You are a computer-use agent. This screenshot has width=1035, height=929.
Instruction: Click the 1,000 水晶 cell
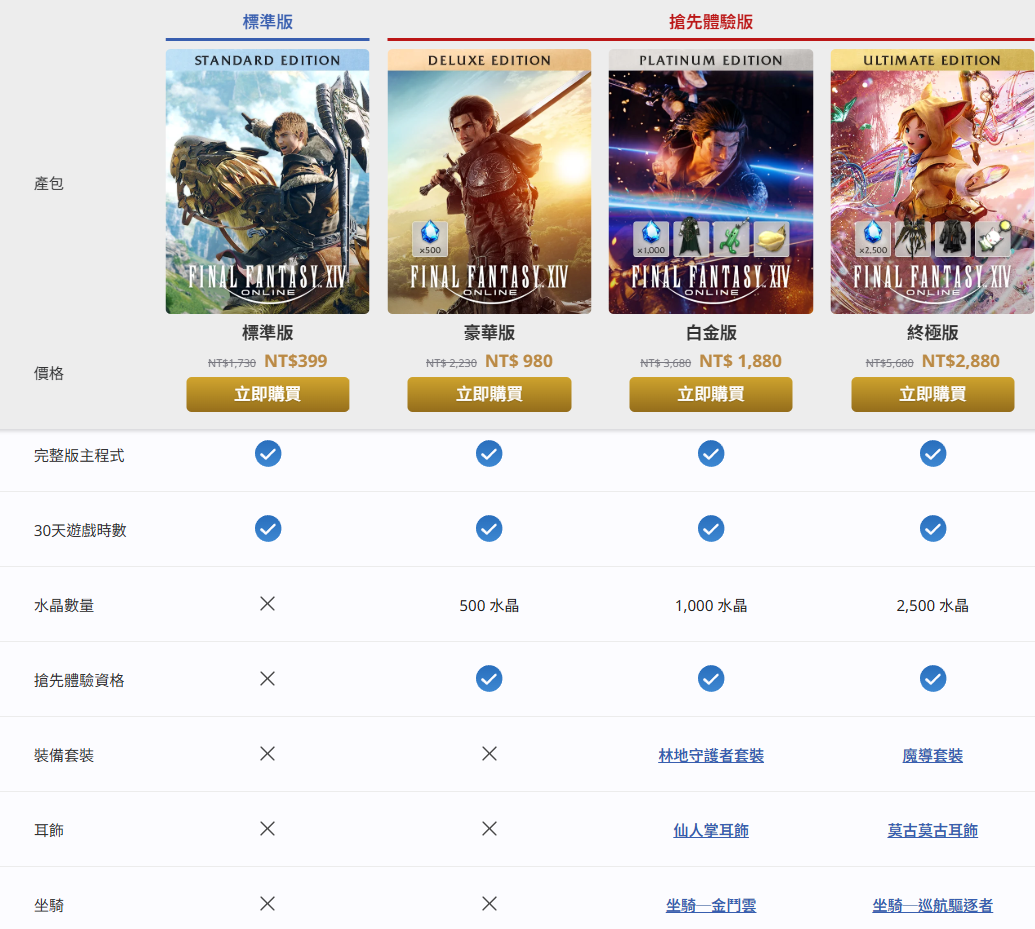[711, 605]
